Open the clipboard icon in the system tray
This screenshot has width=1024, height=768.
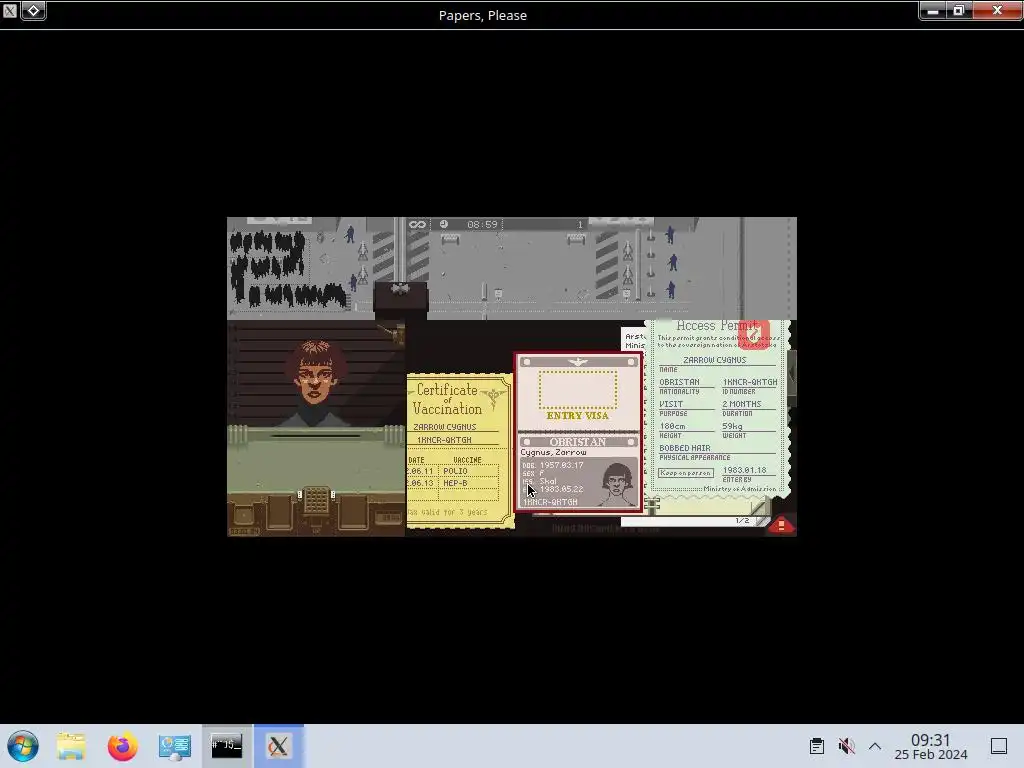coord(816,746)
